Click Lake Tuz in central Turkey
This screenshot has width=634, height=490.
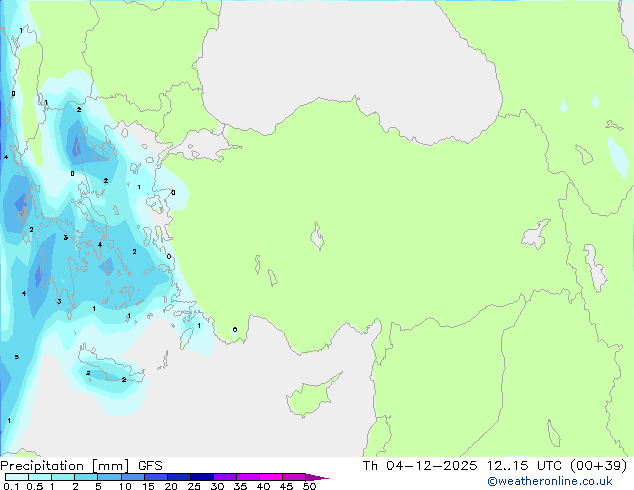tap(317, 236)
